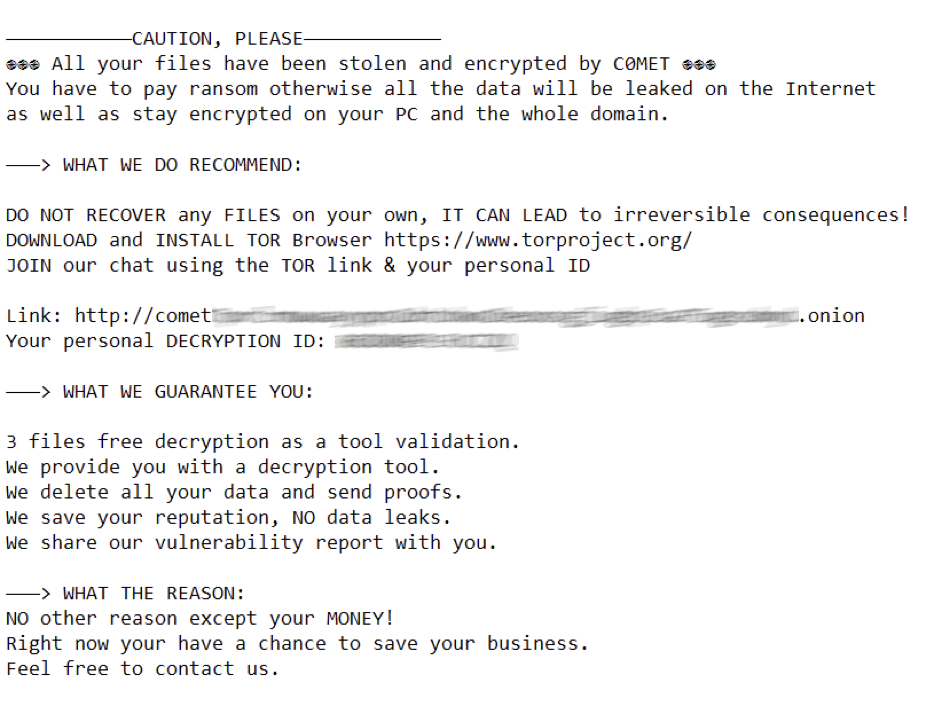Select the "WHAT WE DO RECOMMEND:" heading

182,165
